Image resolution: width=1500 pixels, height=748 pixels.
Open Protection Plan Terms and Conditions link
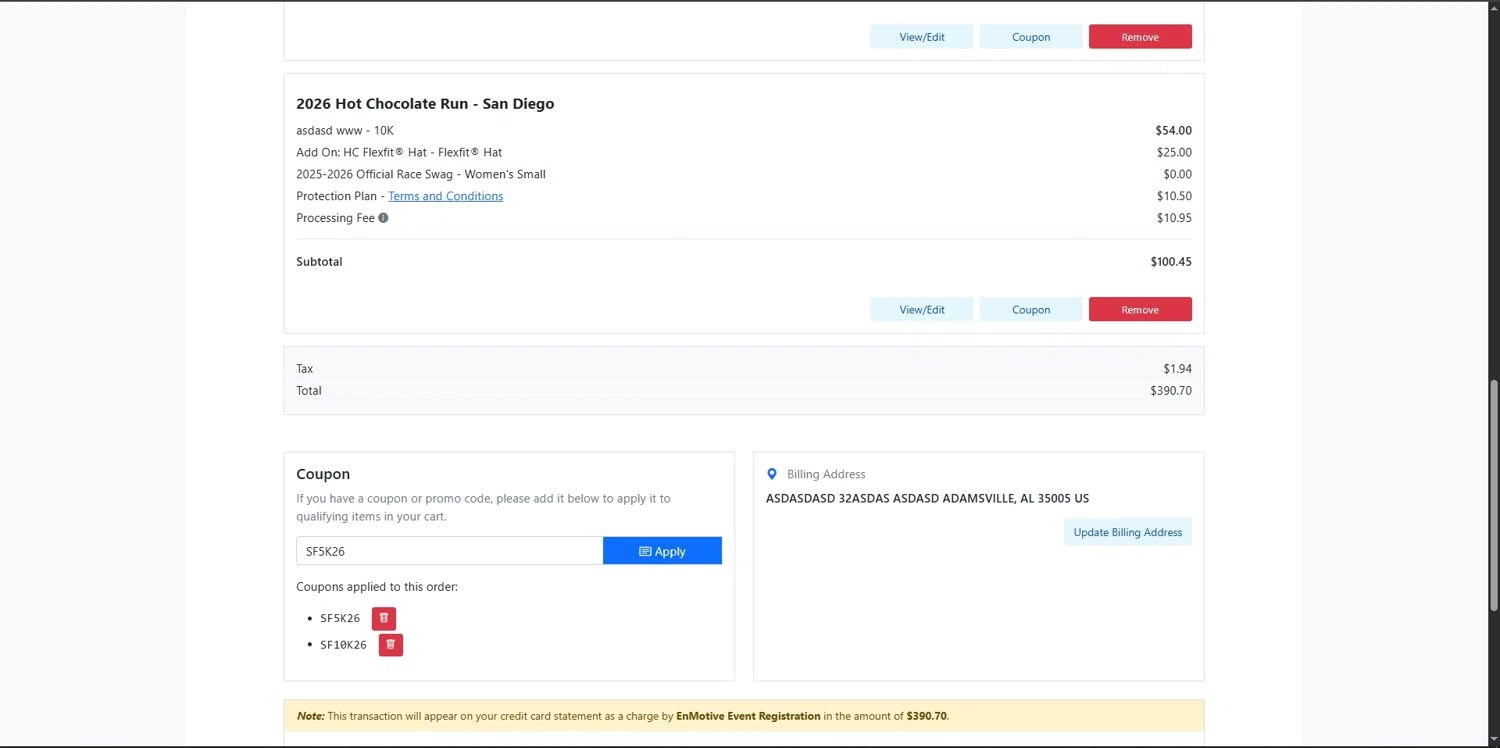pos(446,196)
